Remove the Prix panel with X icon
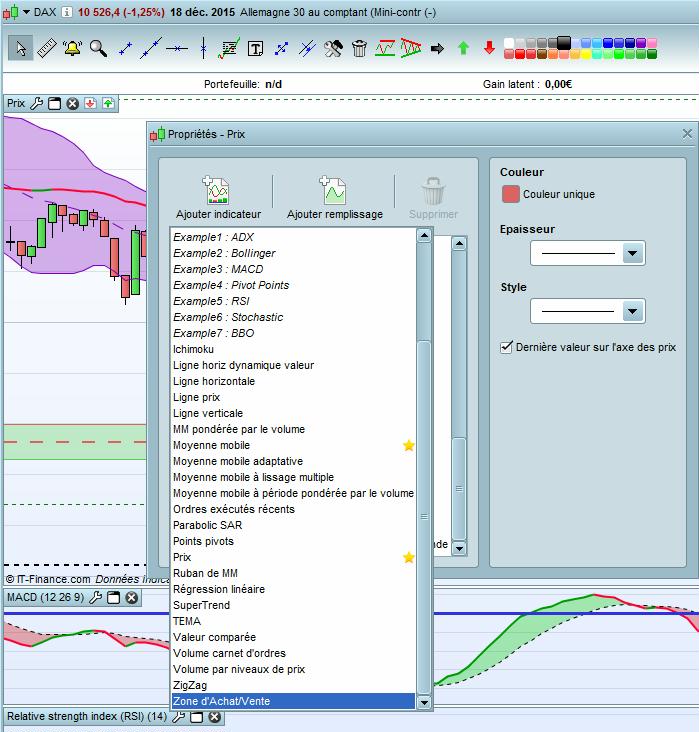 [x=72, y=103]
